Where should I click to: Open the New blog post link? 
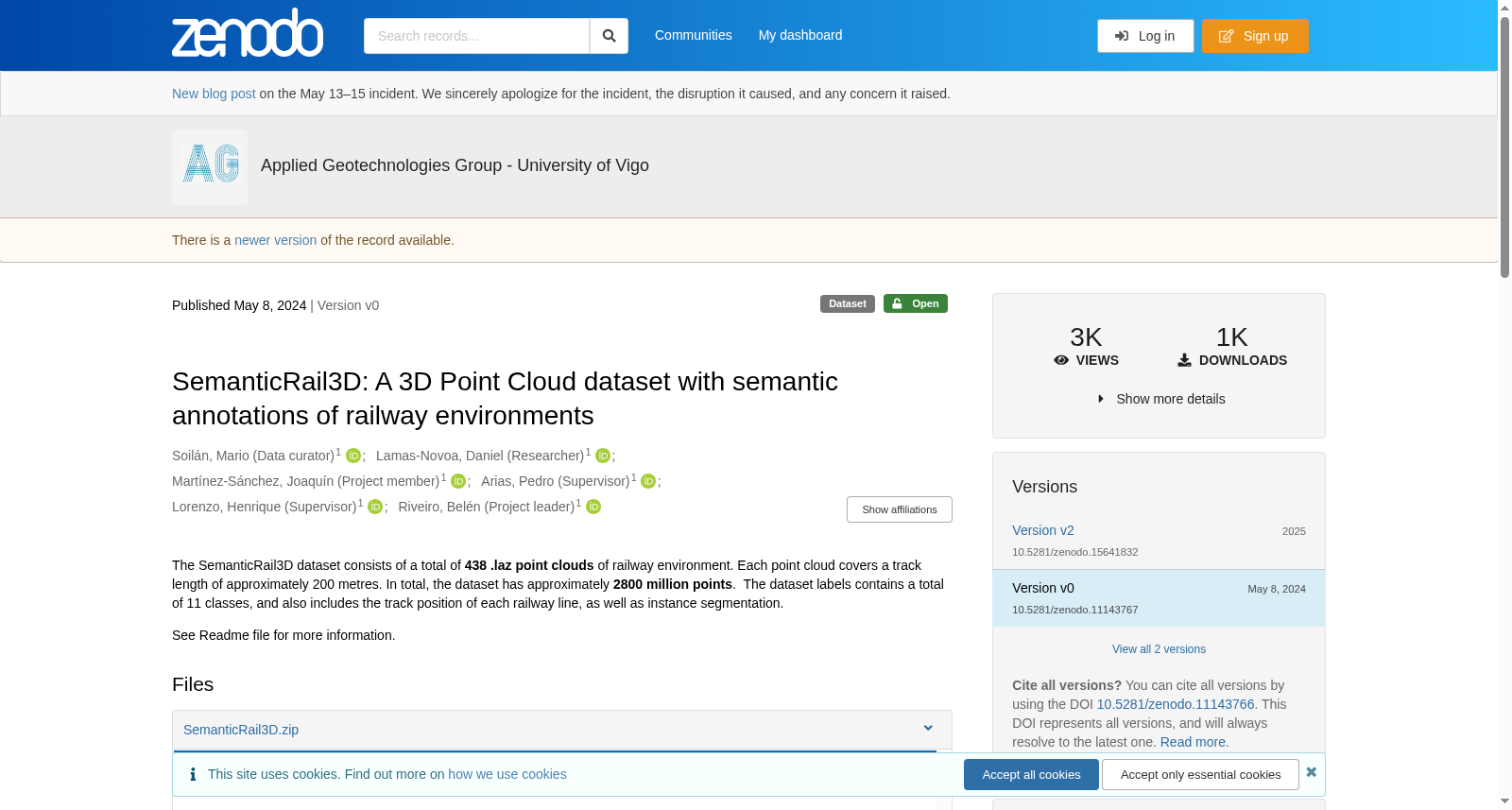click(214, 94)
